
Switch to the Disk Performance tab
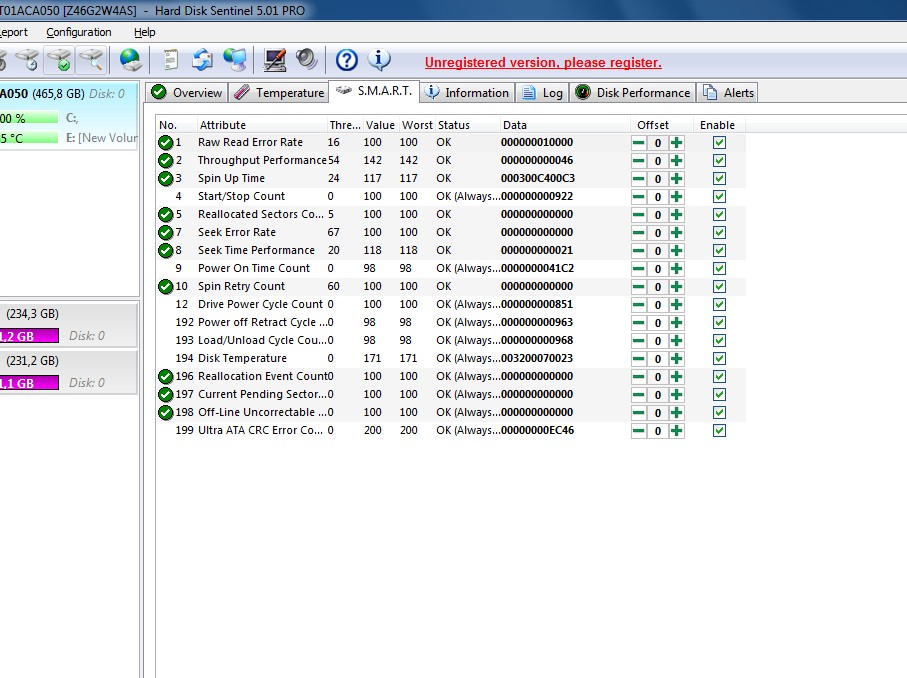tap(633, 93)
